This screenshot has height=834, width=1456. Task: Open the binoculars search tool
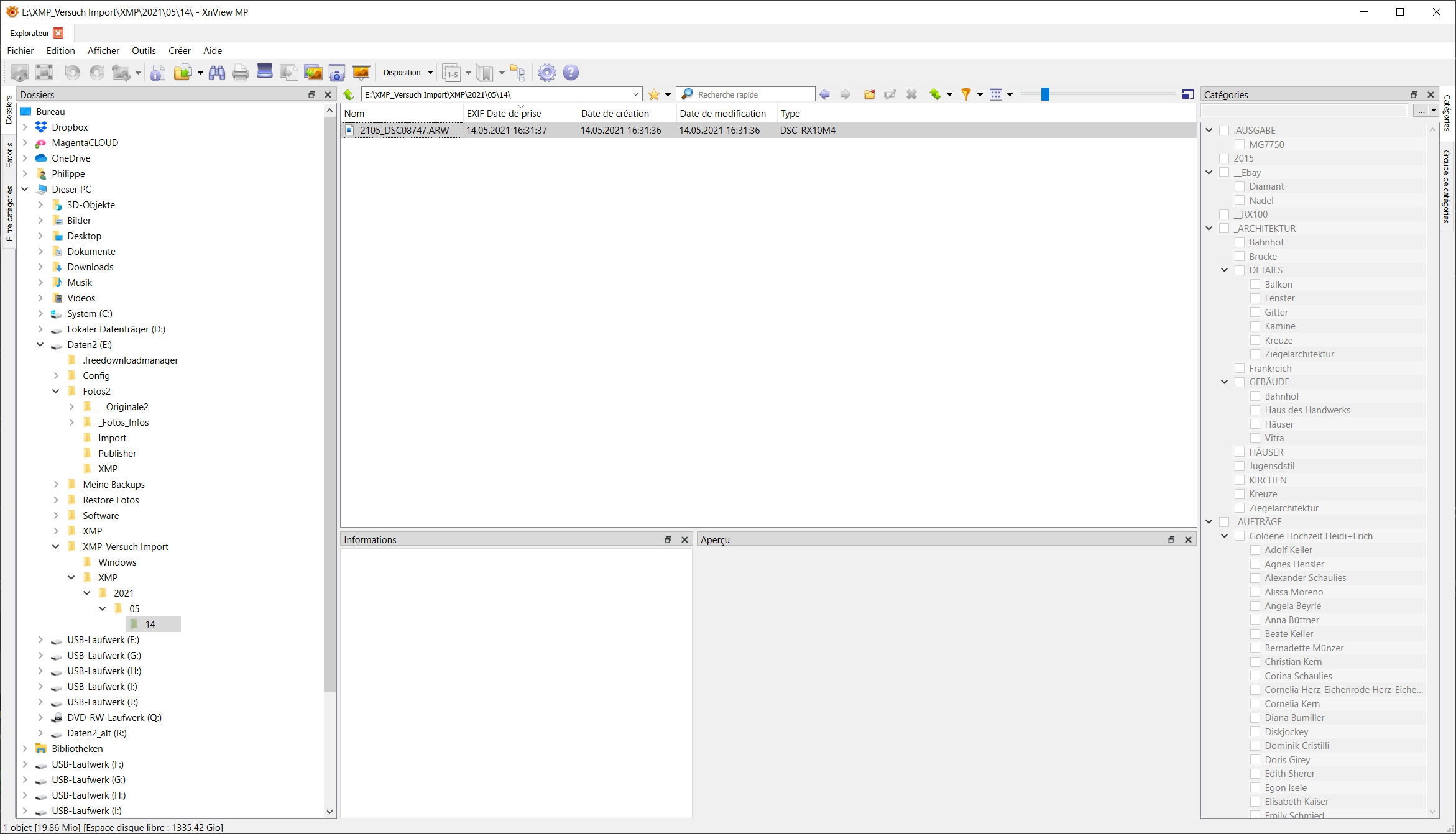[216, 73]
